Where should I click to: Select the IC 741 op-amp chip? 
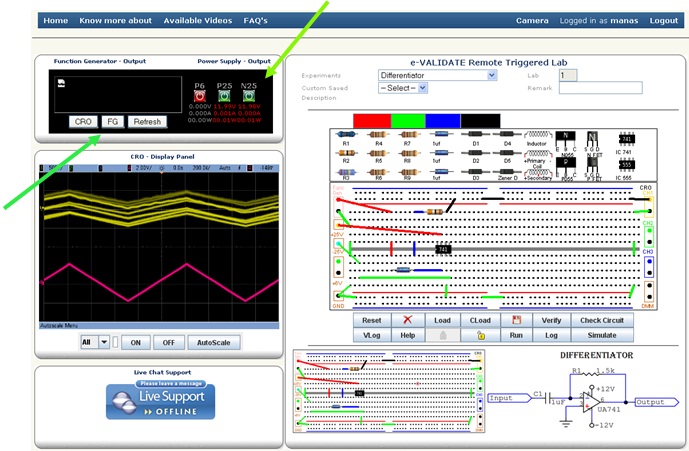627,139
